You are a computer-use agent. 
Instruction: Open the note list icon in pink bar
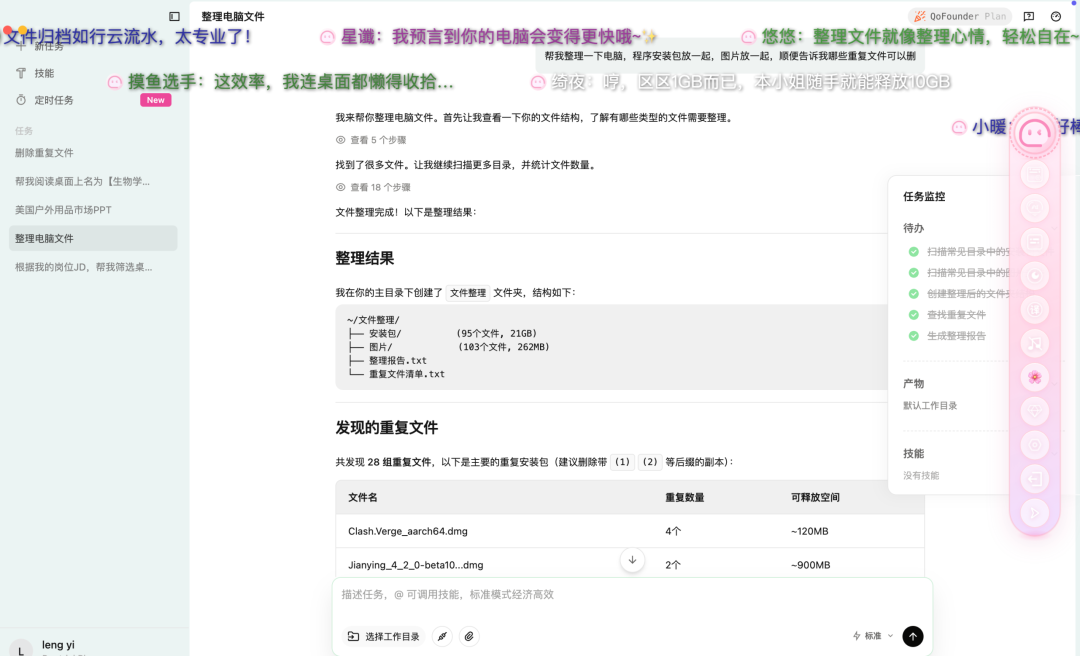click(x=1035, y=242)
